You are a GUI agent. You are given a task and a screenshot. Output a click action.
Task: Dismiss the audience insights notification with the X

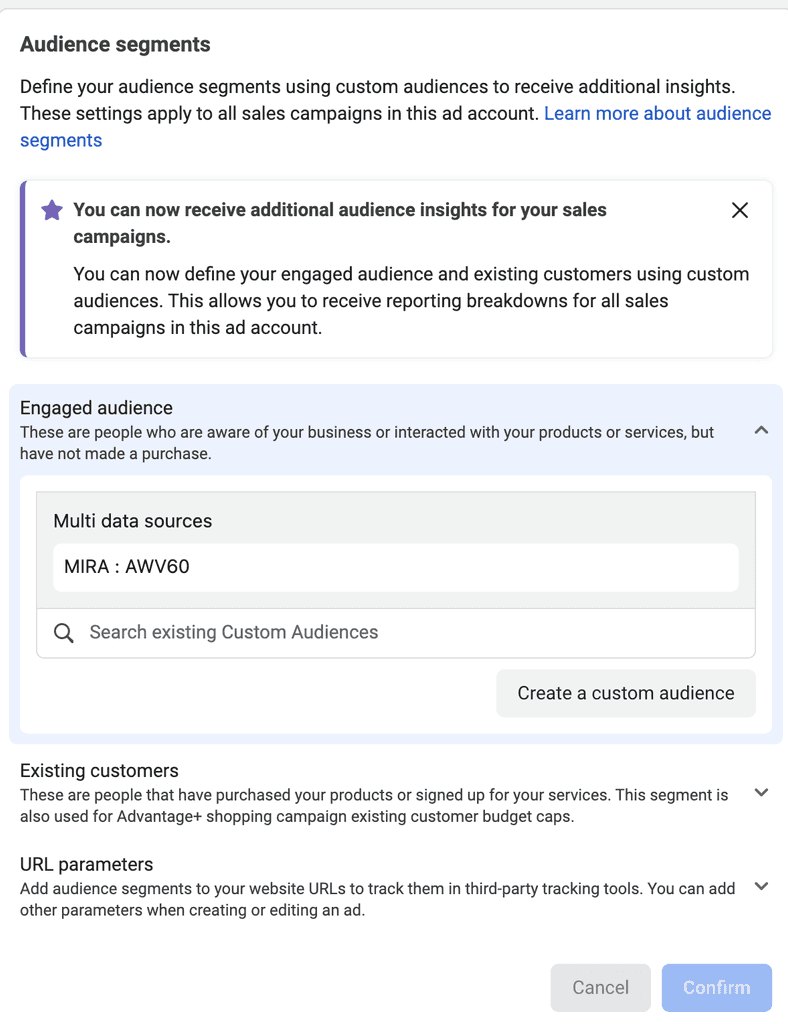(x=740, y=210)
